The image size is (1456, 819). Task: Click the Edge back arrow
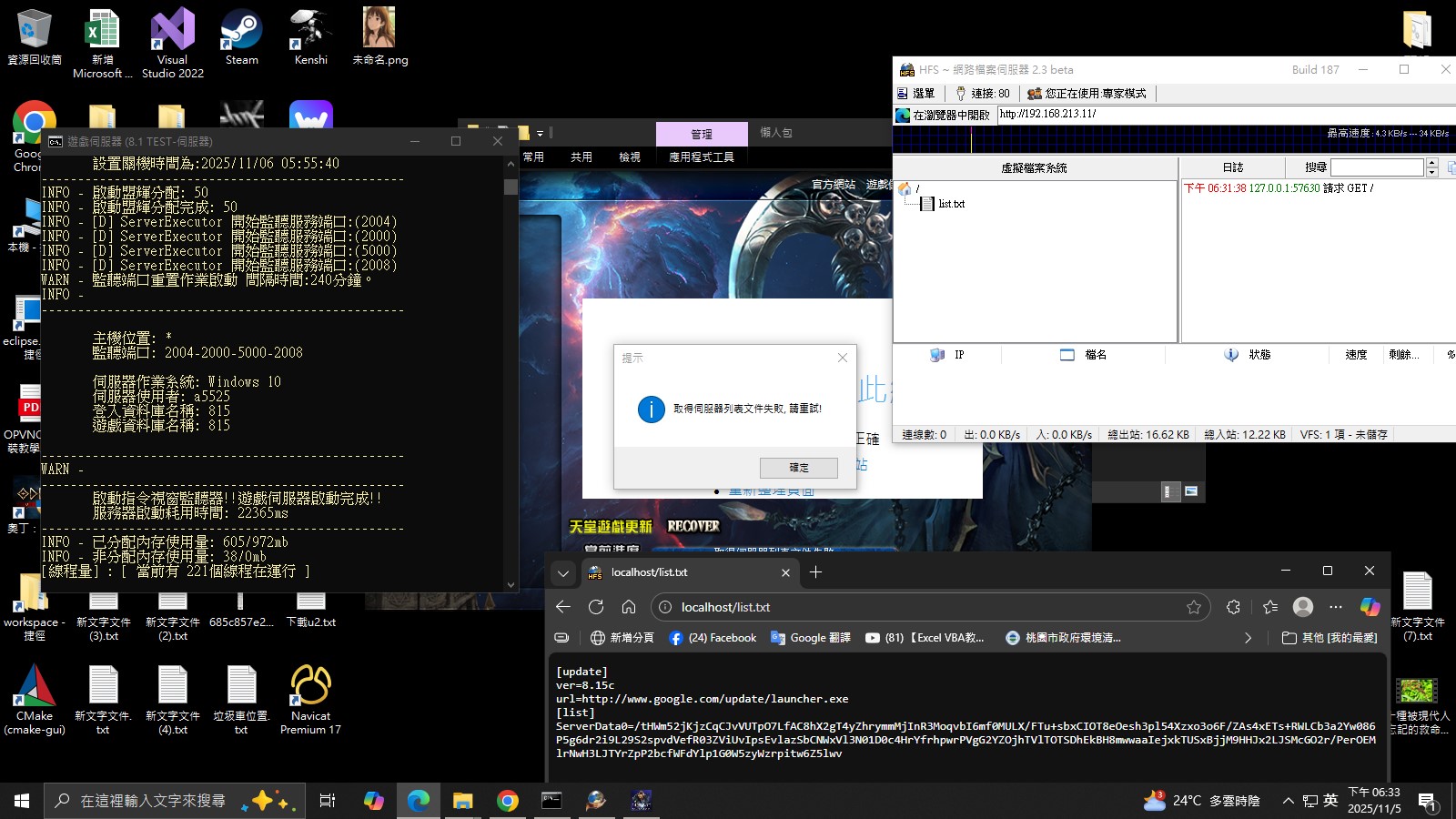click(x=563, y=607)
